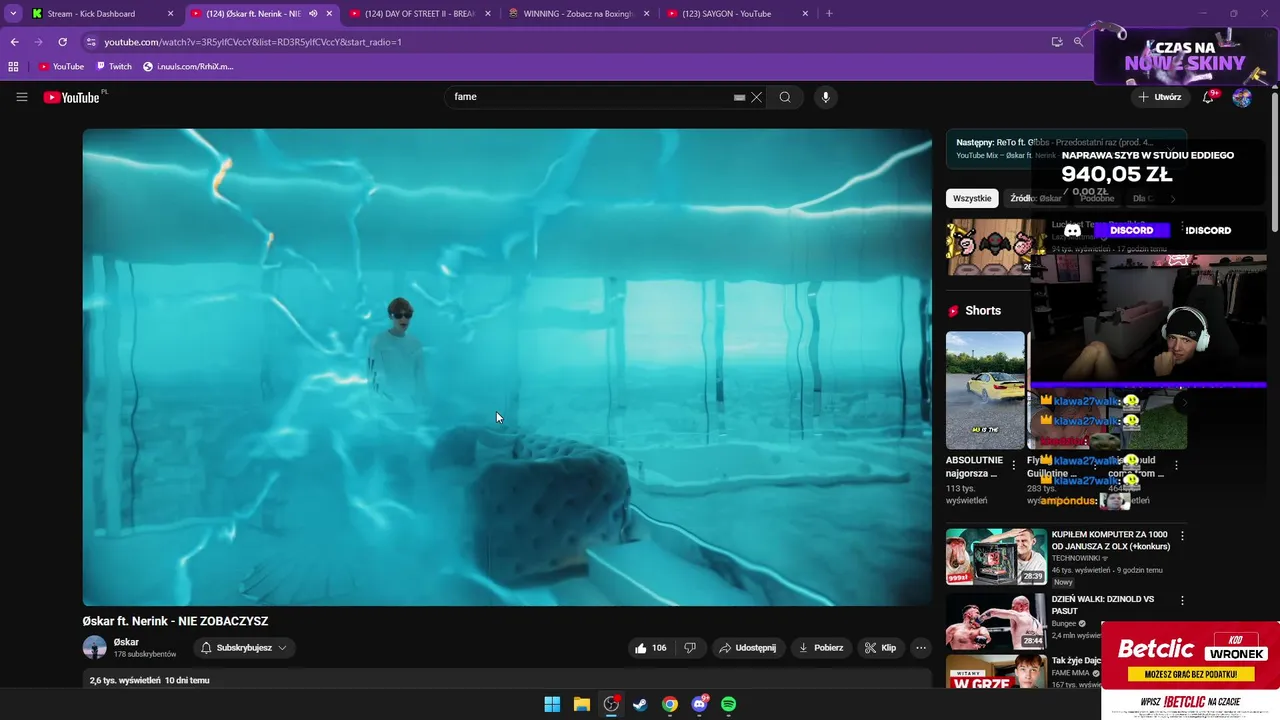Image resolution: width=1280 pixels, height=720 pixels.
Task: Click the Udostępnij share button
Action: click(747, 648)
